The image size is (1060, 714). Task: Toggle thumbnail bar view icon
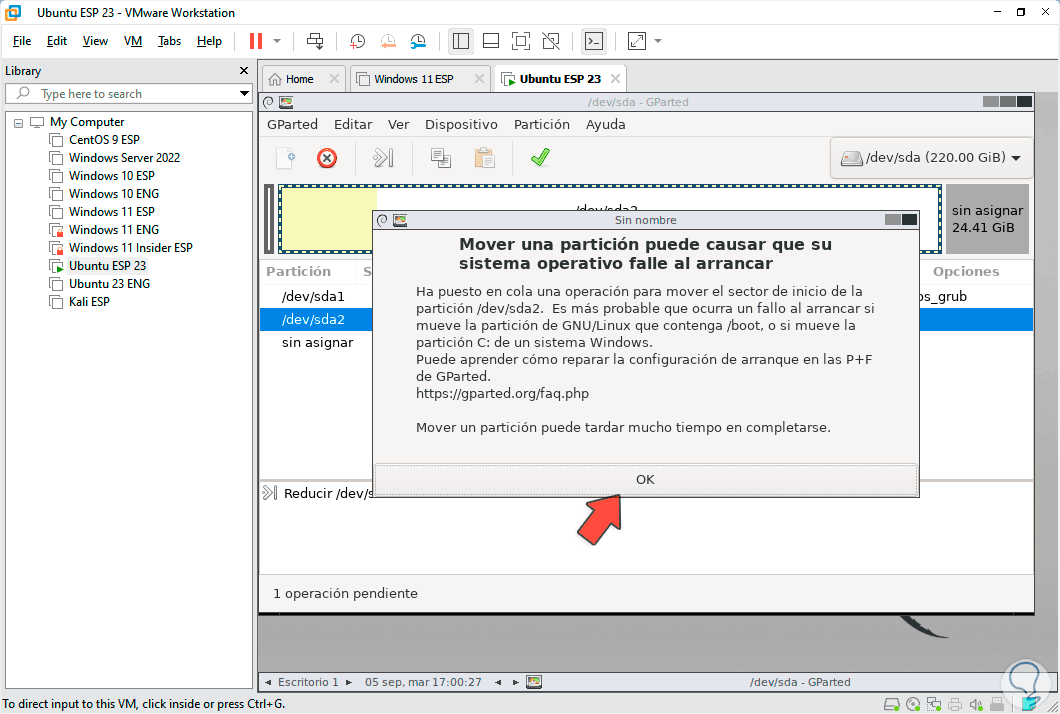(x=491, y=41)
